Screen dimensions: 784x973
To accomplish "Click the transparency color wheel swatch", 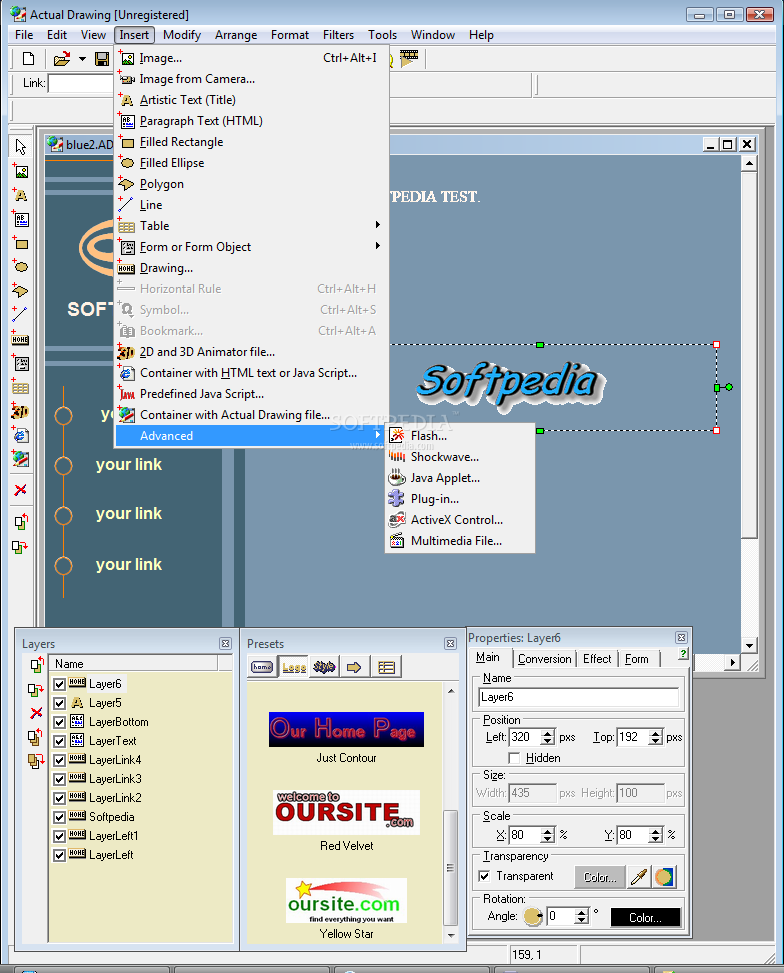I will (664, 877).
